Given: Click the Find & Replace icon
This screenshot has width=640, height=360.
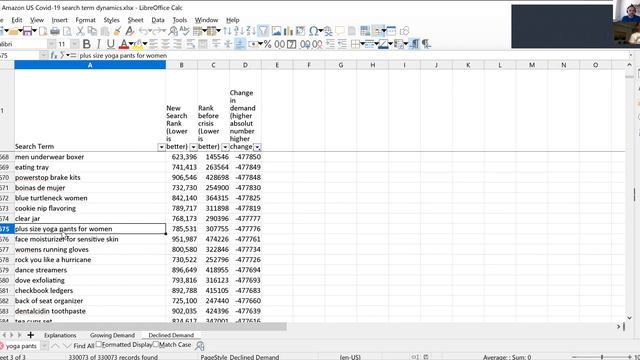Looking at the screenshot, I should (x=173, y=31).
